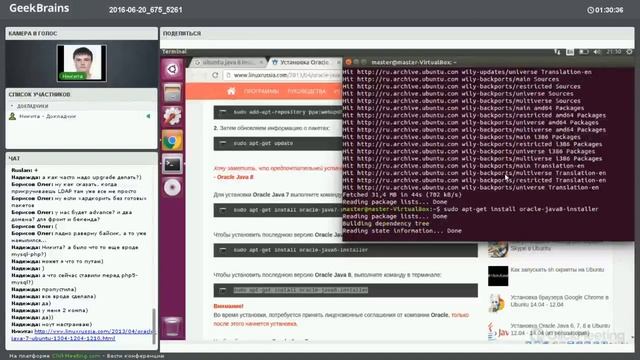This screenshot has height=360, width=640.
Task: Click the green participant avatar icon
Action: point(12,116)
